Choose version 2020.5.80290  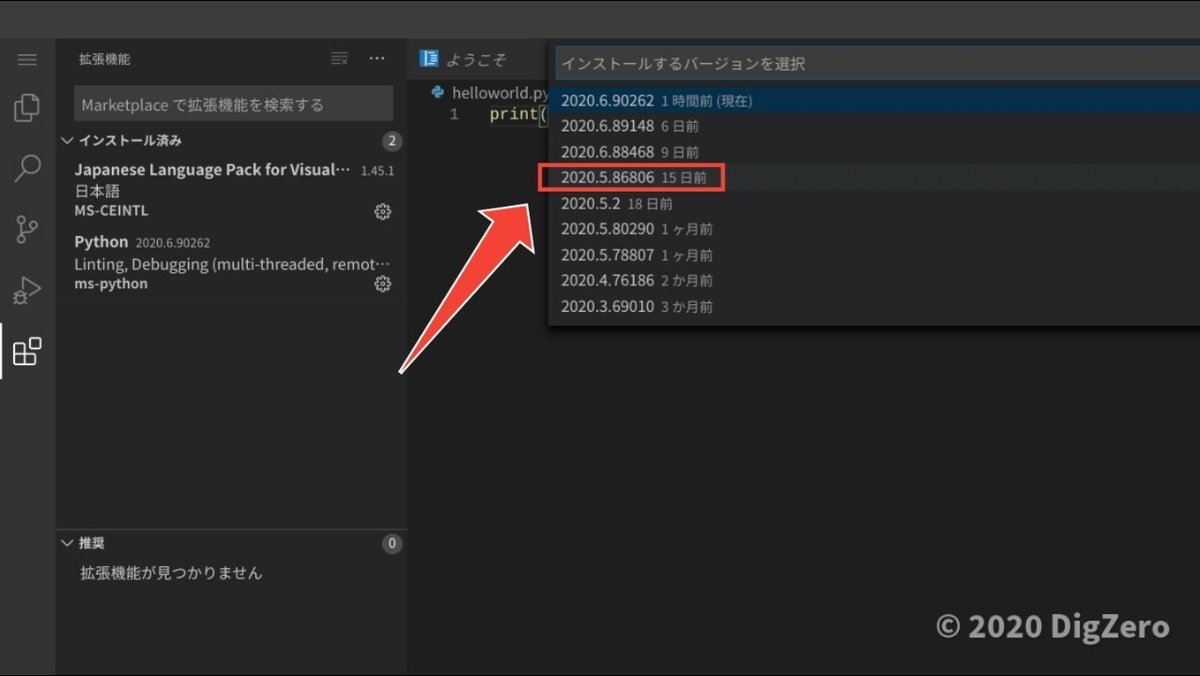click(875, 229)
